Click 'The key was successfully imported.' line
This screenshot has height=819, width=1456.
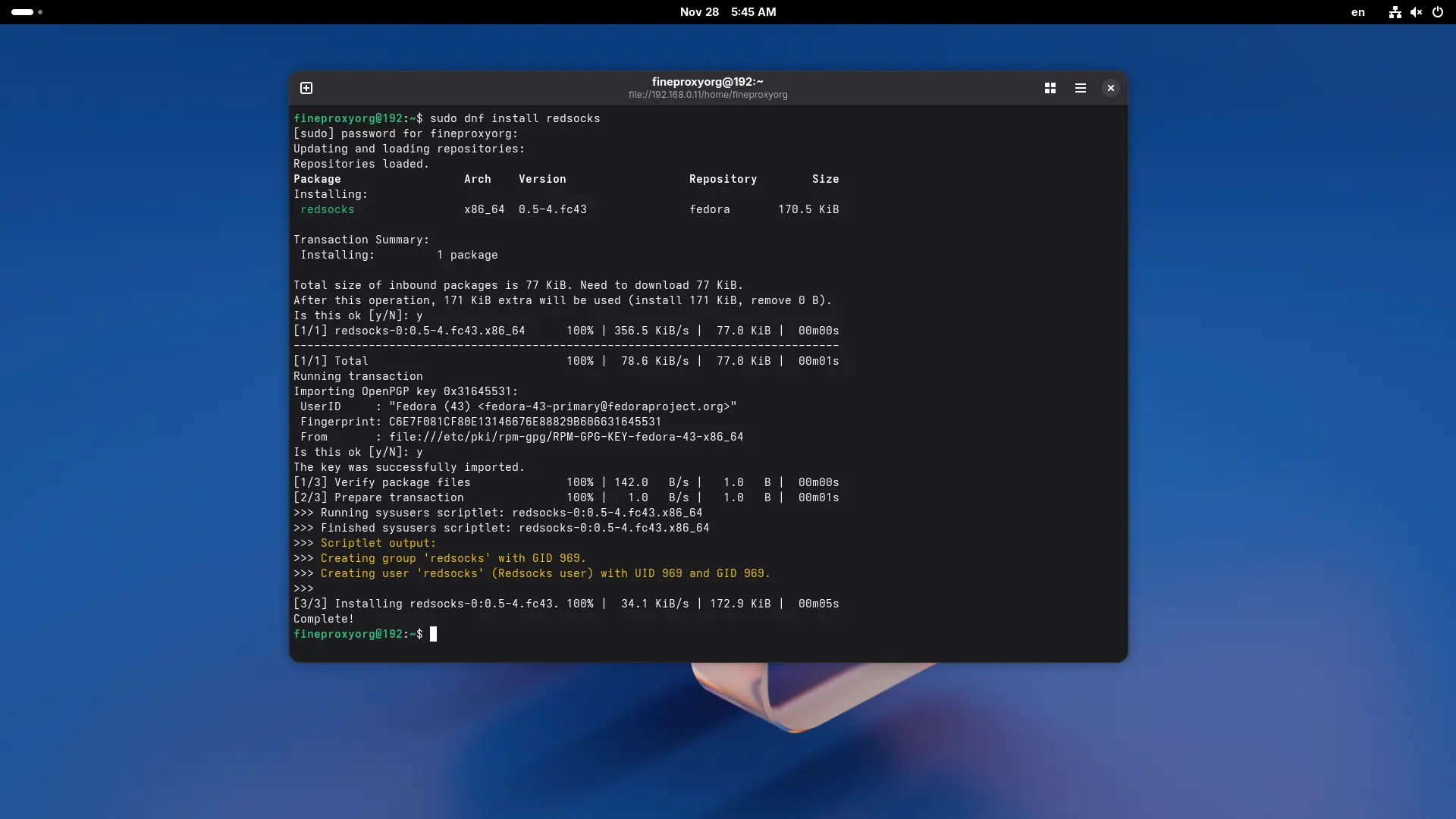pyautogui.click(x=409, y=467)
